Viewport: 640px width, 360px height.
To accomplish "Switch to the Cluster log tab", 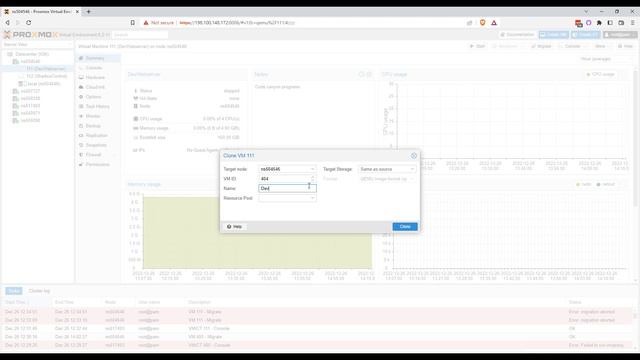I will click(x=39, y=291).
